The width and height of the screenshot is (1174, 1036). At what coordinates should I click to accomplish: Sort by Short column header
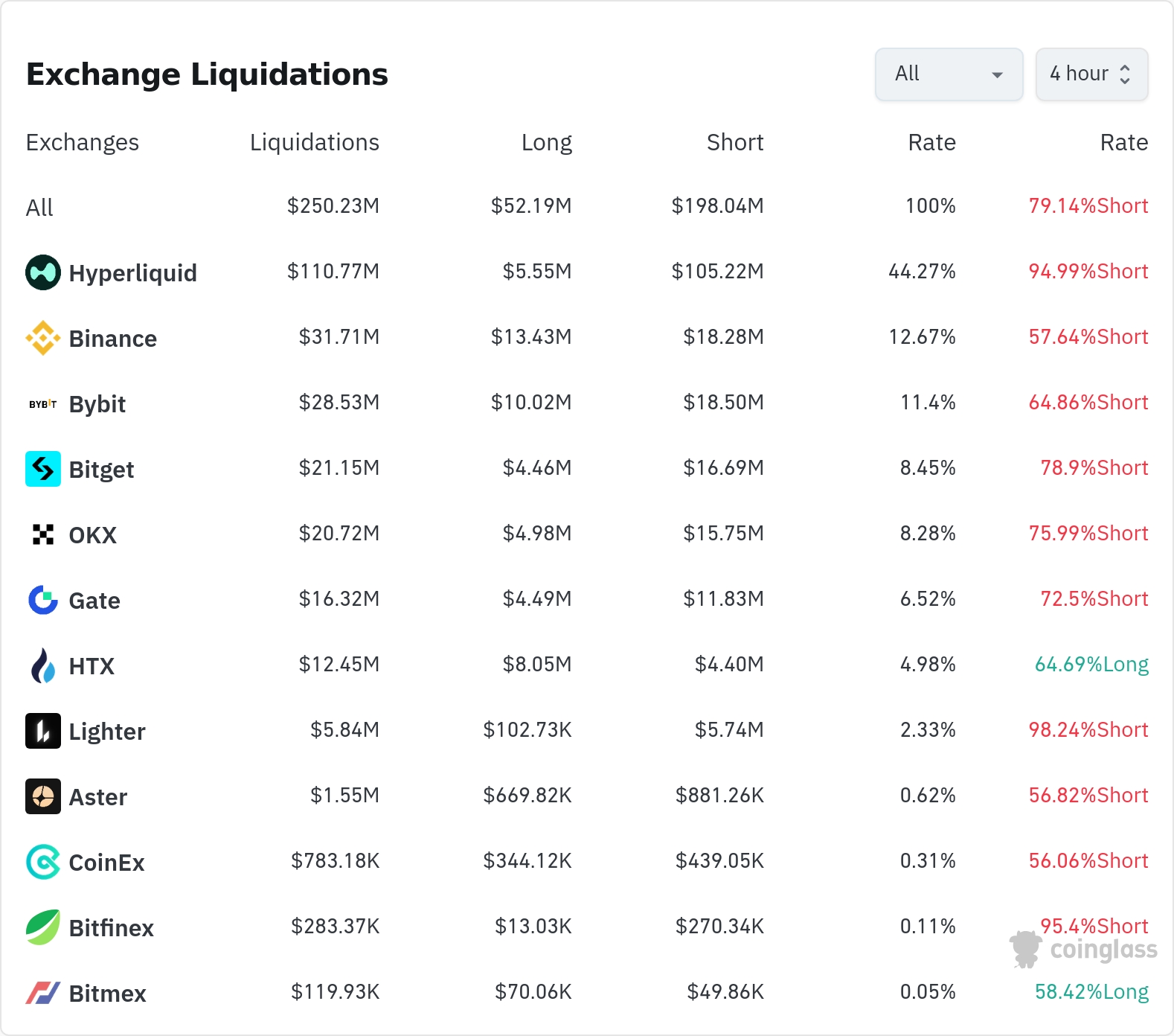click(734, 142)
